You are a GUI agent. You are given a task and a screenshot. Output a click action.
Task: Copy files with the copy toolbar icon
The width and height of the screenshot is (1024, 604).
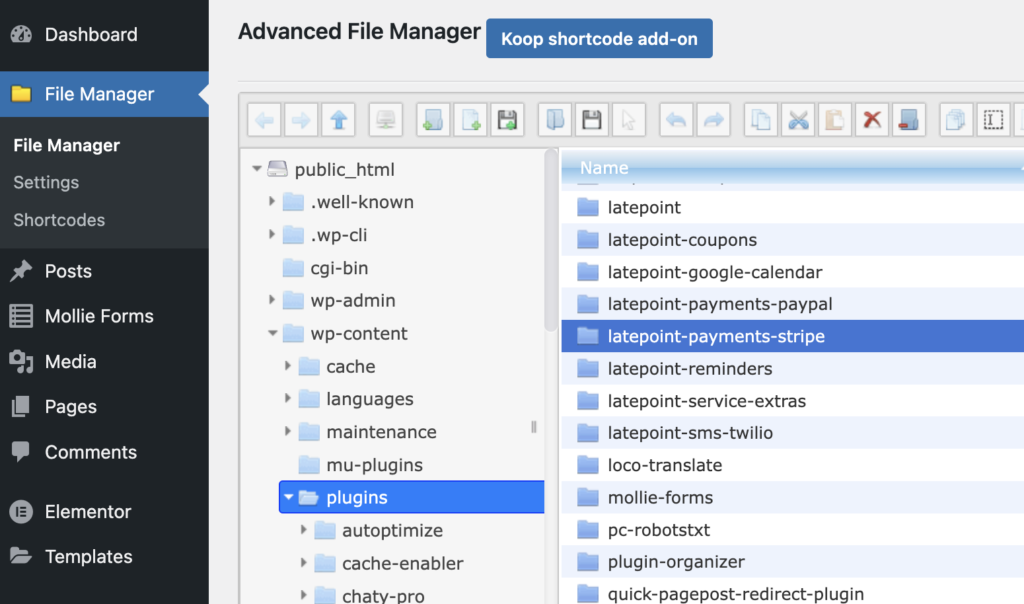761,119
